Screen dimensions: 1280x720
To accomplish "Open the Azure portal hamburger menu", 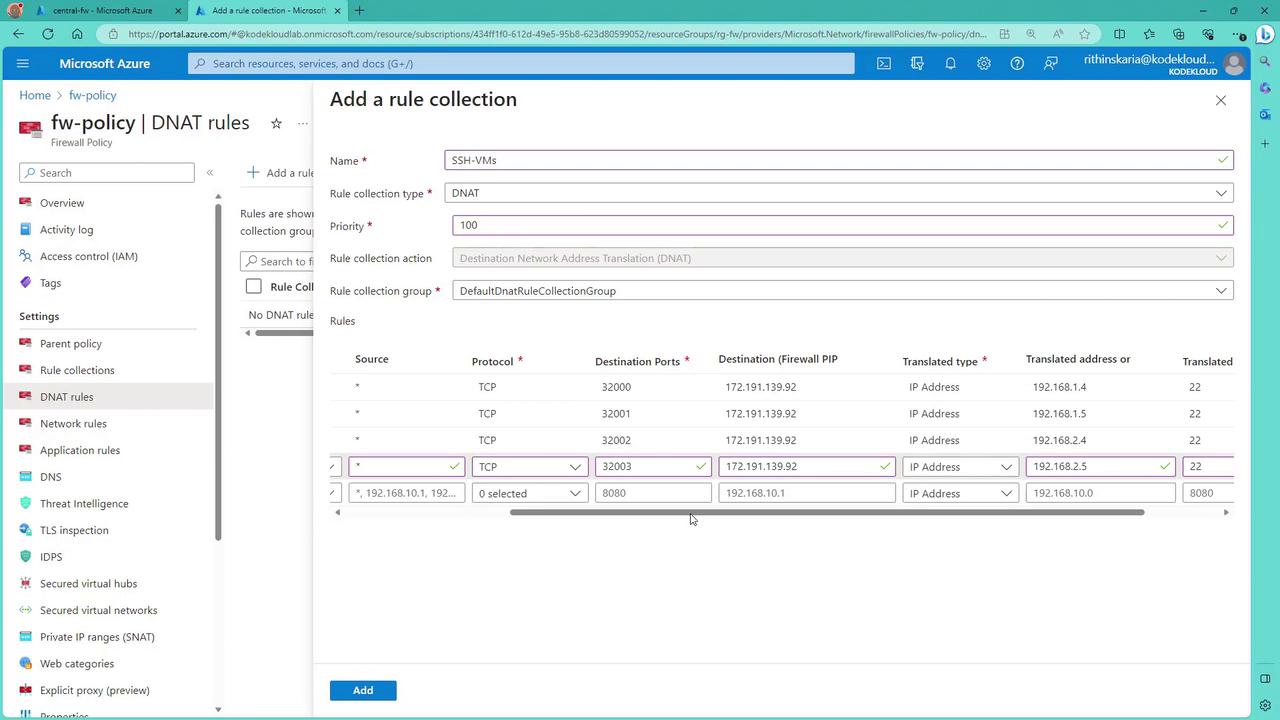I will 23,63.
